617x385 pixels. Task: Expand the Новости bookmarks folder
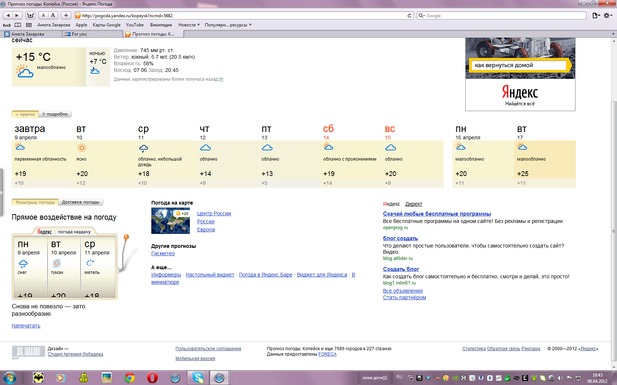189,25
